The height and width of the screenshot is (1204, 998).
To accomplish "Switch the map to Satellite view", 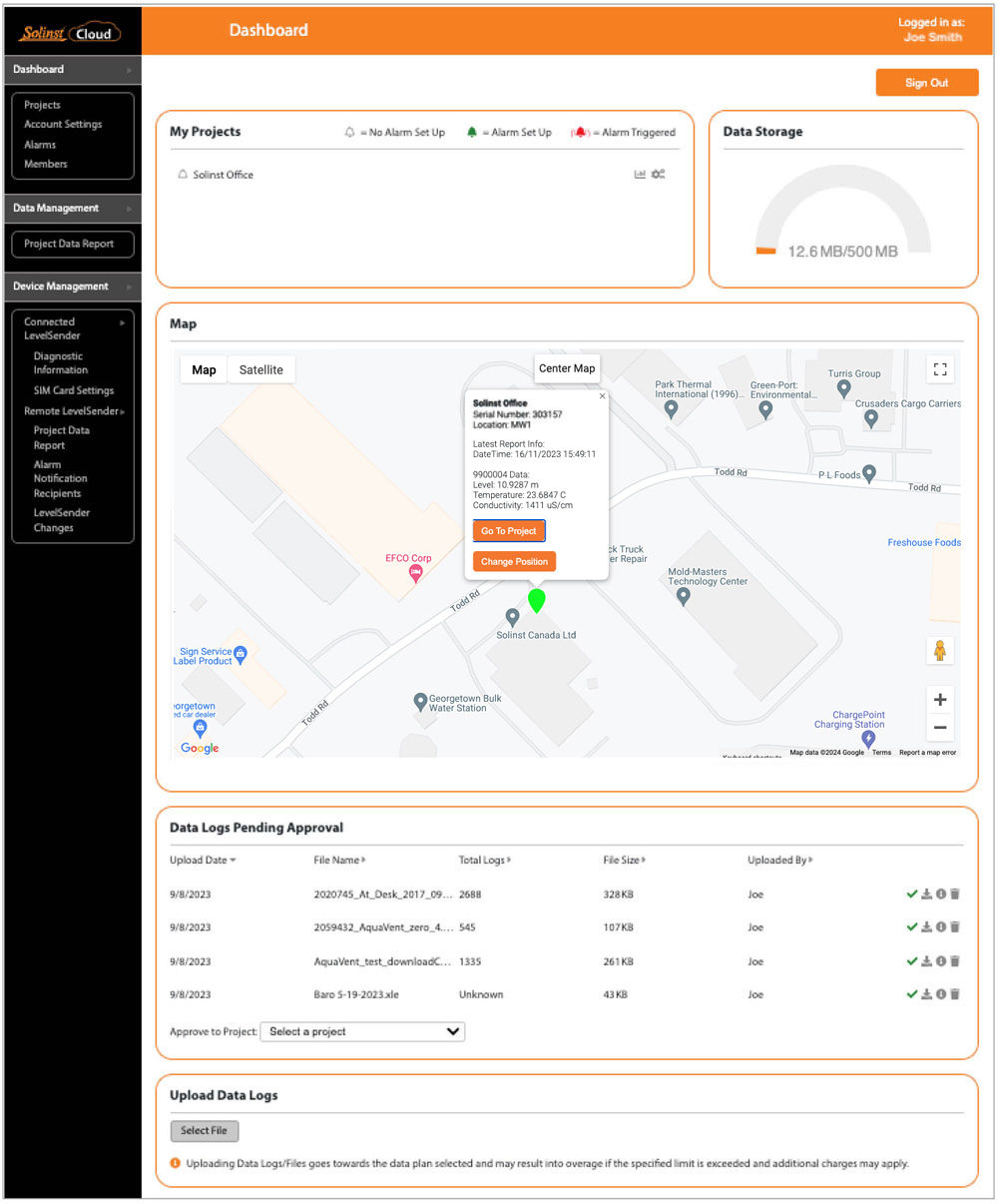I will tap(260, 369).
